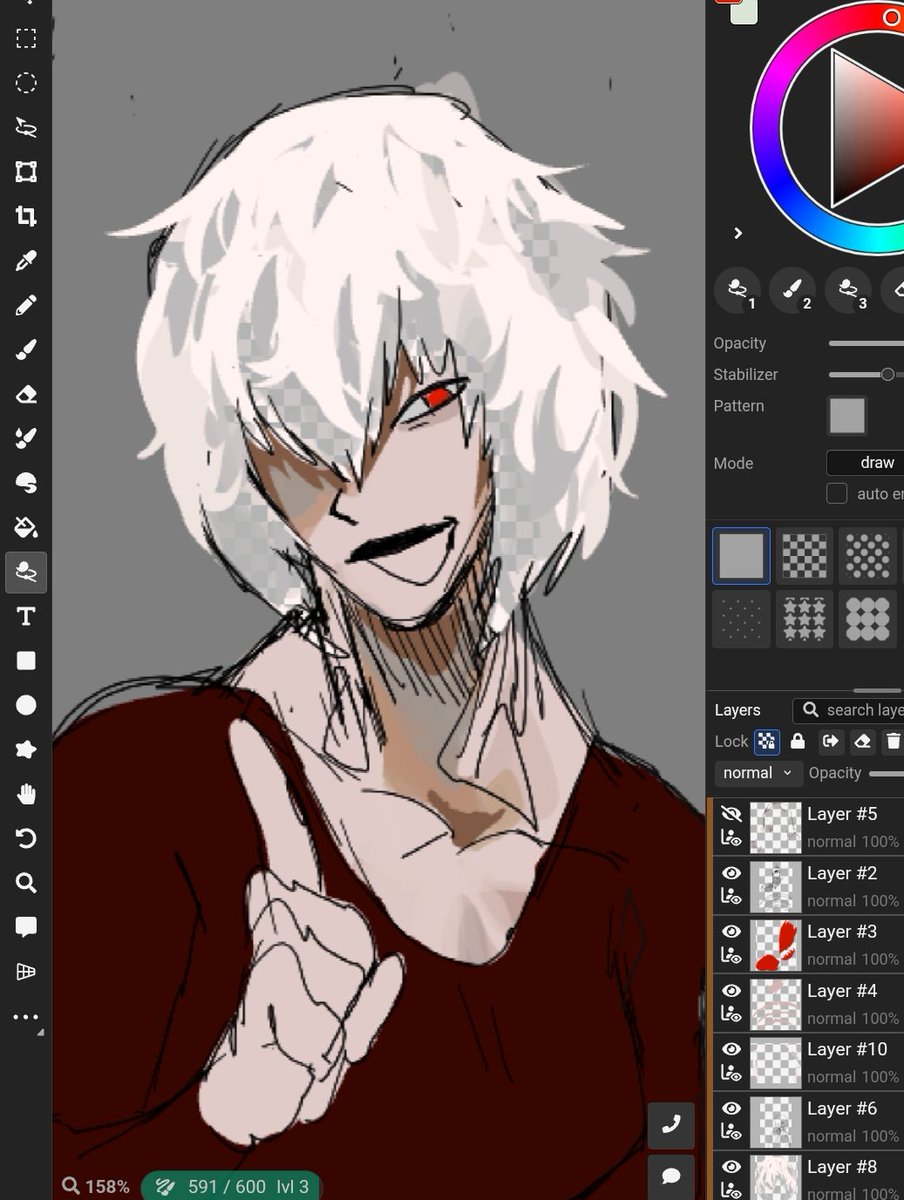904x1200 pixels.
Task: Select the stars pattern
Action: pyautogui.click(x=804, y=619)
